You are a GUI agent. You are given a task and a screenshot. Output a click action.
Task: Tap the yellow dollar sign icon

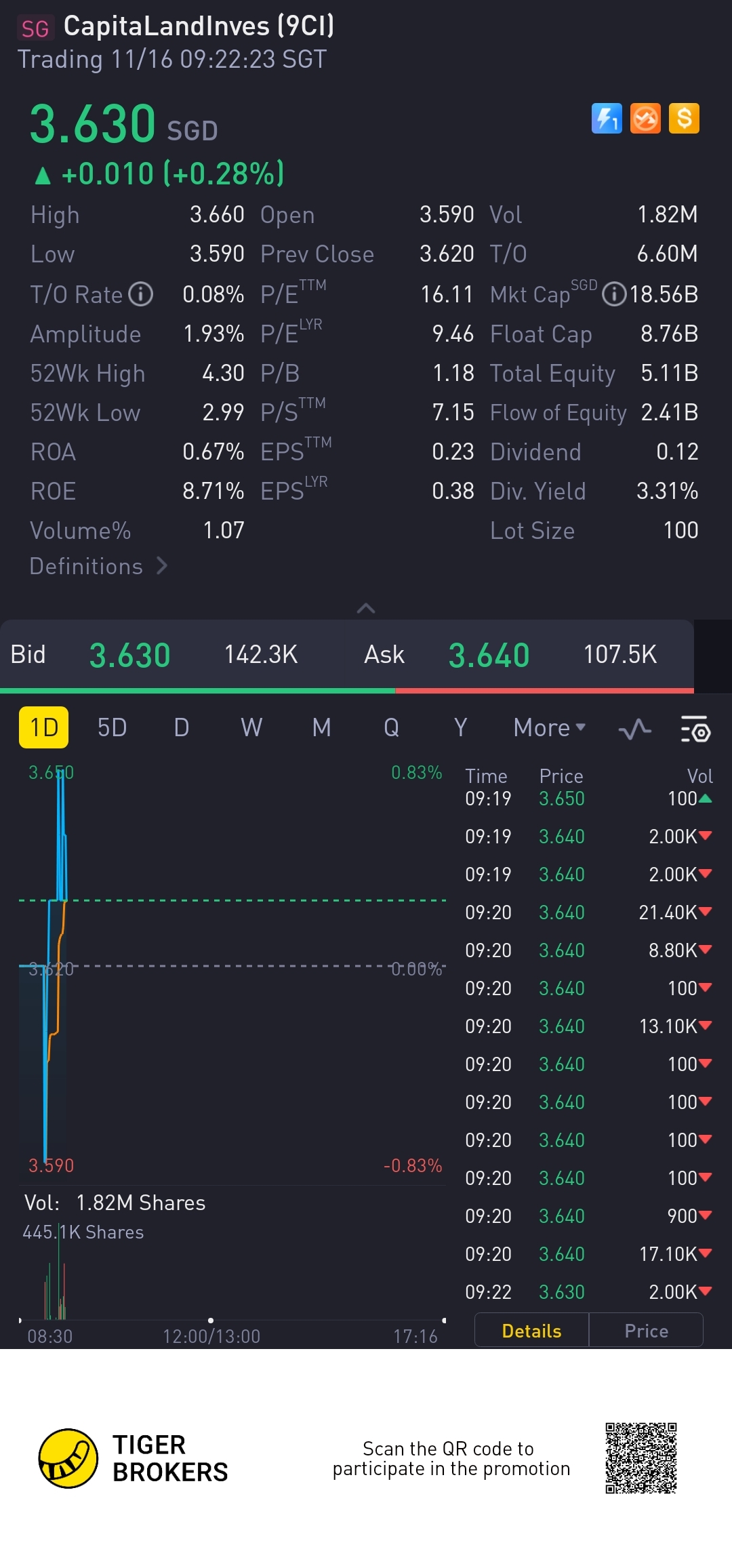point(684,119)
